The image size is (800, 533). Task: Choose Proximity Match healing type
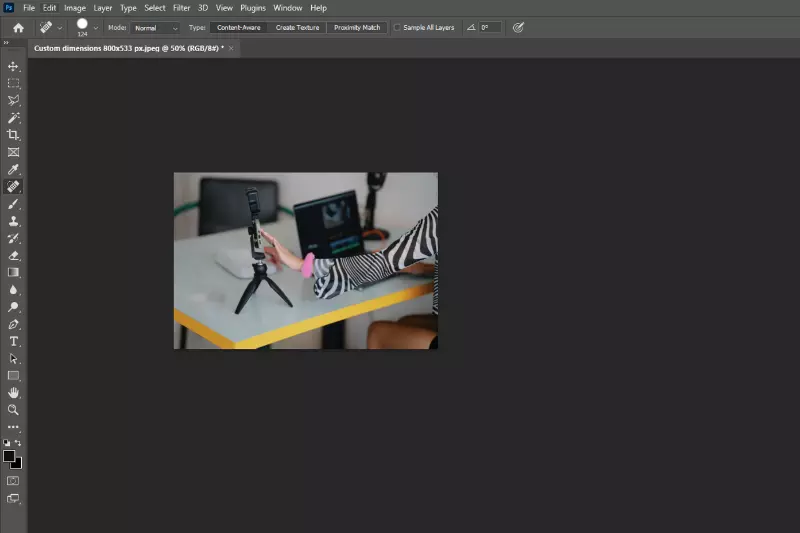click(357, 28)
